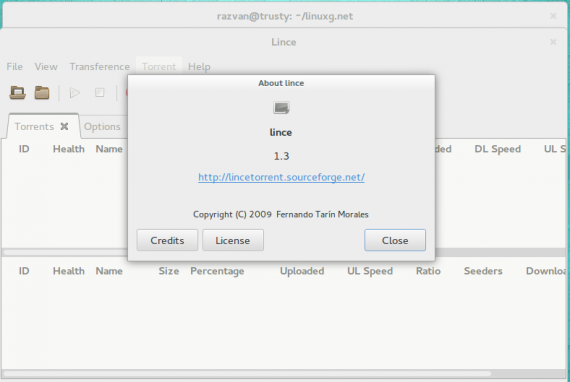The width and height of the screenshot is (570, 382).
Task: Sort lower torrent list by ID column
Action: point(24,271)
